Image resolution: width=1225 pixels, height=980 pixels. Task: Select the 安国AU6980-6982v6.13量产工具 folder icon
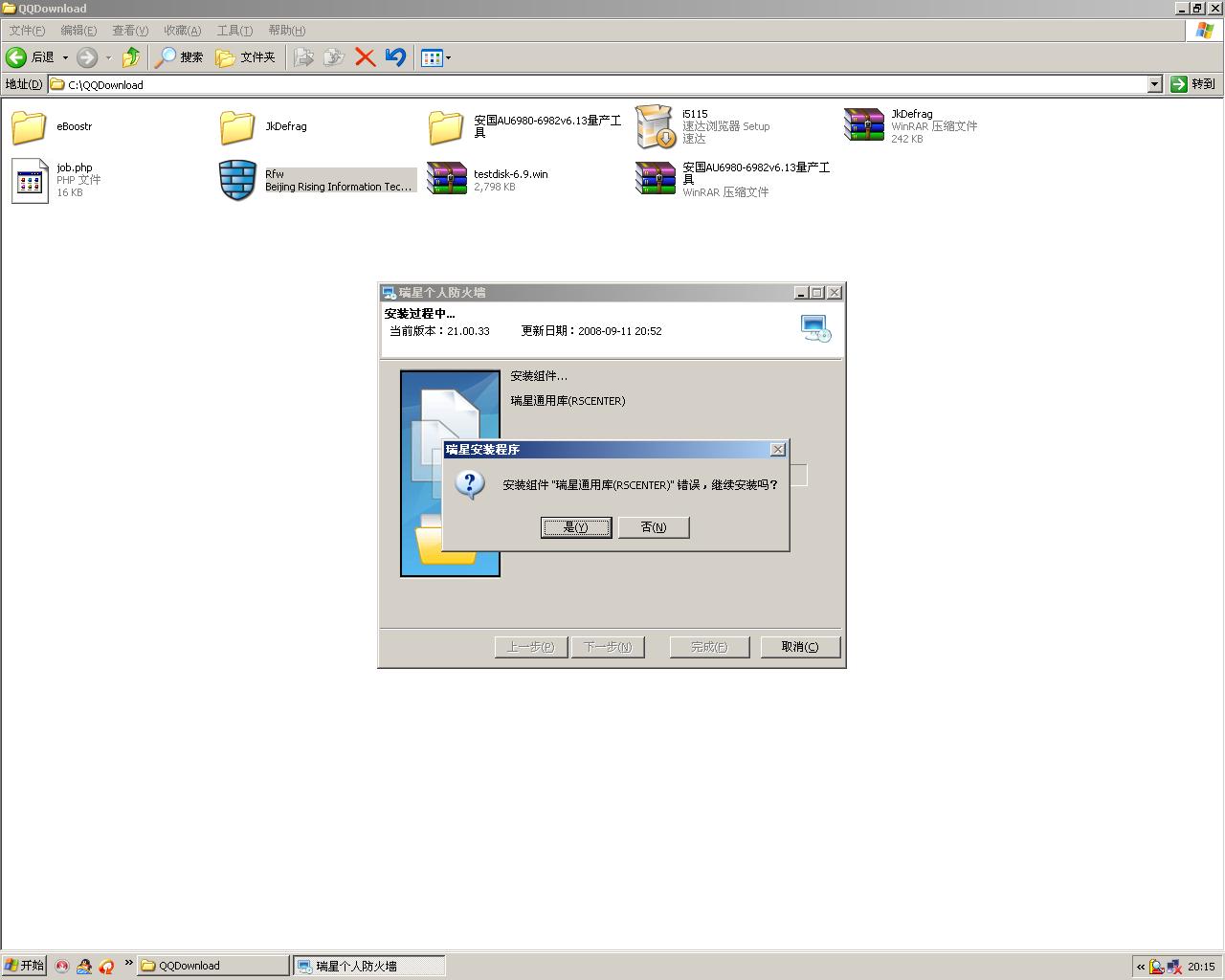click(446, 127)
